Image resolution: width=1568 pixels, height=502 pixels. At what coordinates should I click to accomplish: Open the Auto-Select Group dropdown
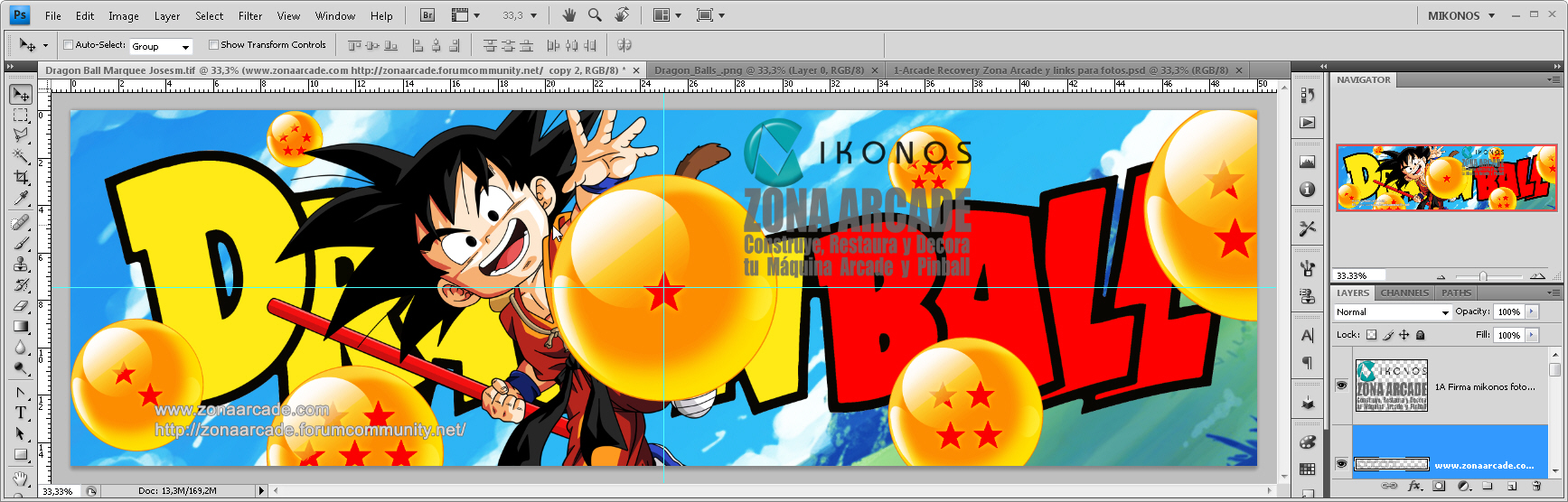[x=161, y=46]
